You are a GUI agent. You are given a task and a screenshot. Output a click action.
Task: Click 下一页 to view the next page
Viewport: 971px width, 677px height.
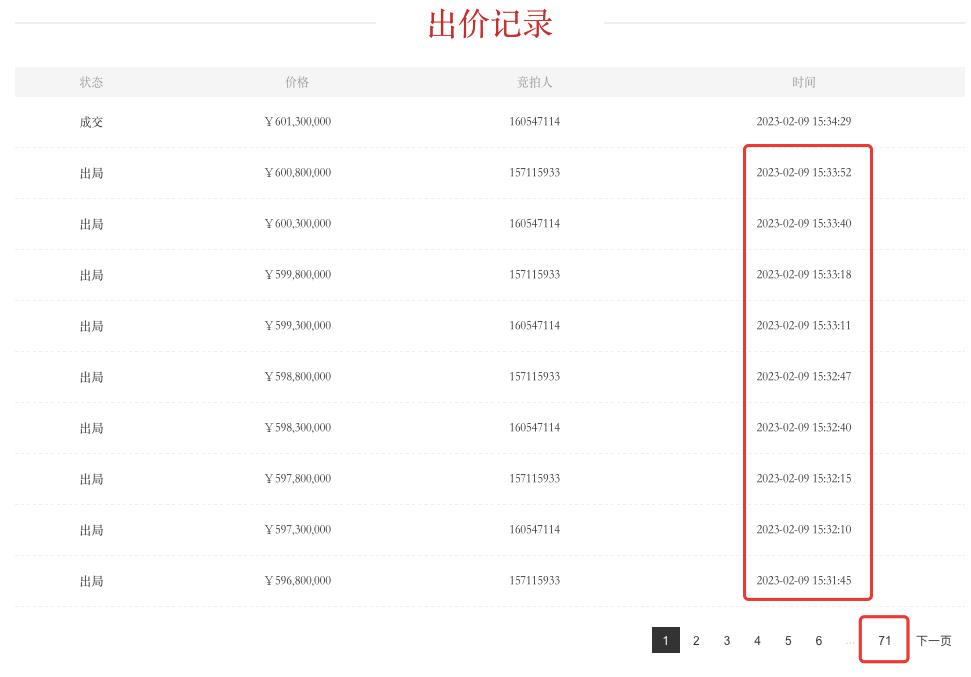point(933,640)
